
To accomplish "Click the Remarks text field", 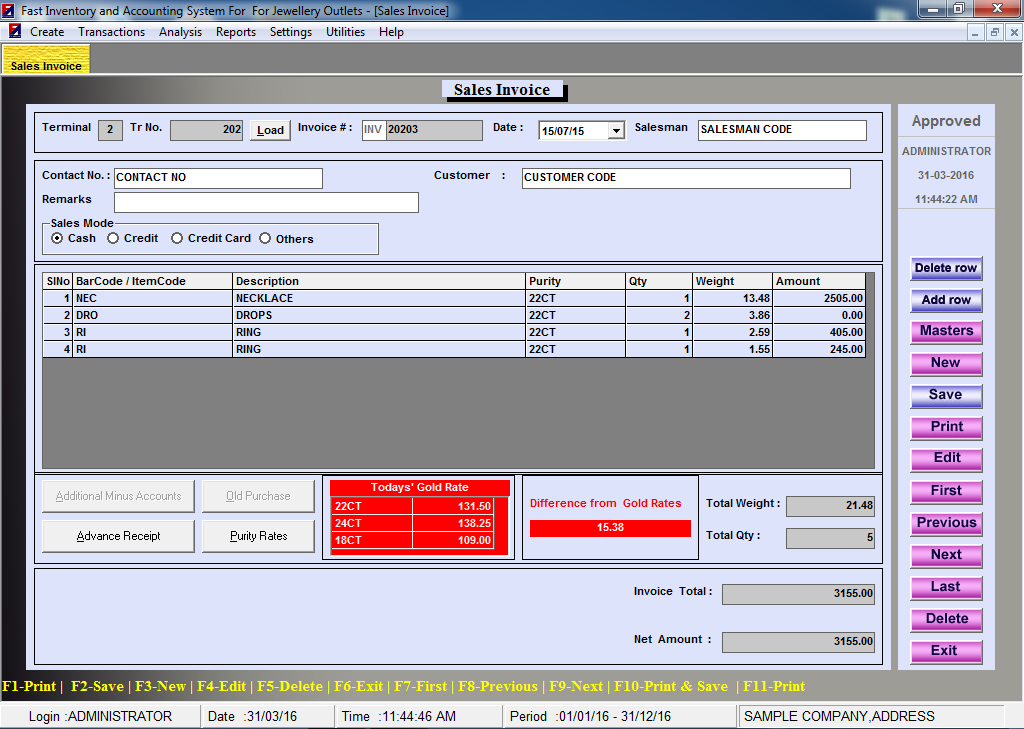I will pos(266,203).
